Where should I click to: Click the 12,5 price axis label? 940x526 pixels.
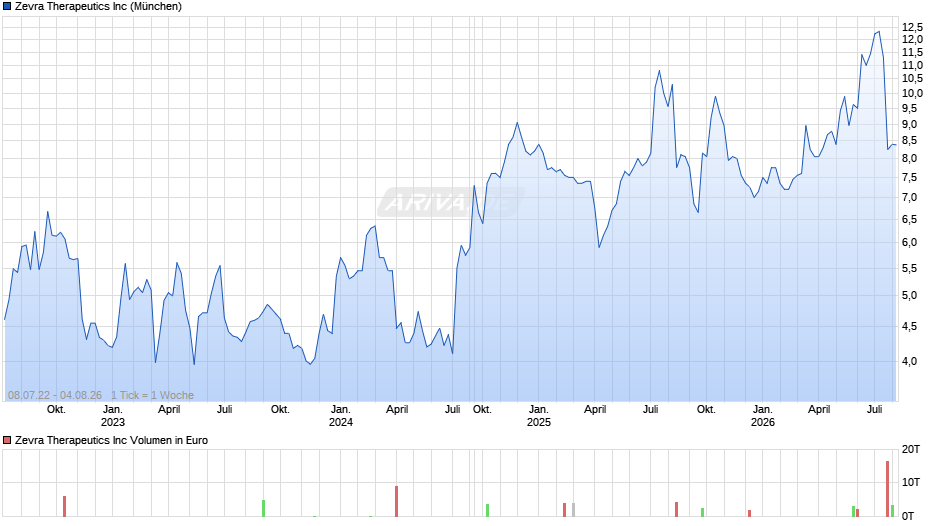pyautogui.click(x=912, y=27)
